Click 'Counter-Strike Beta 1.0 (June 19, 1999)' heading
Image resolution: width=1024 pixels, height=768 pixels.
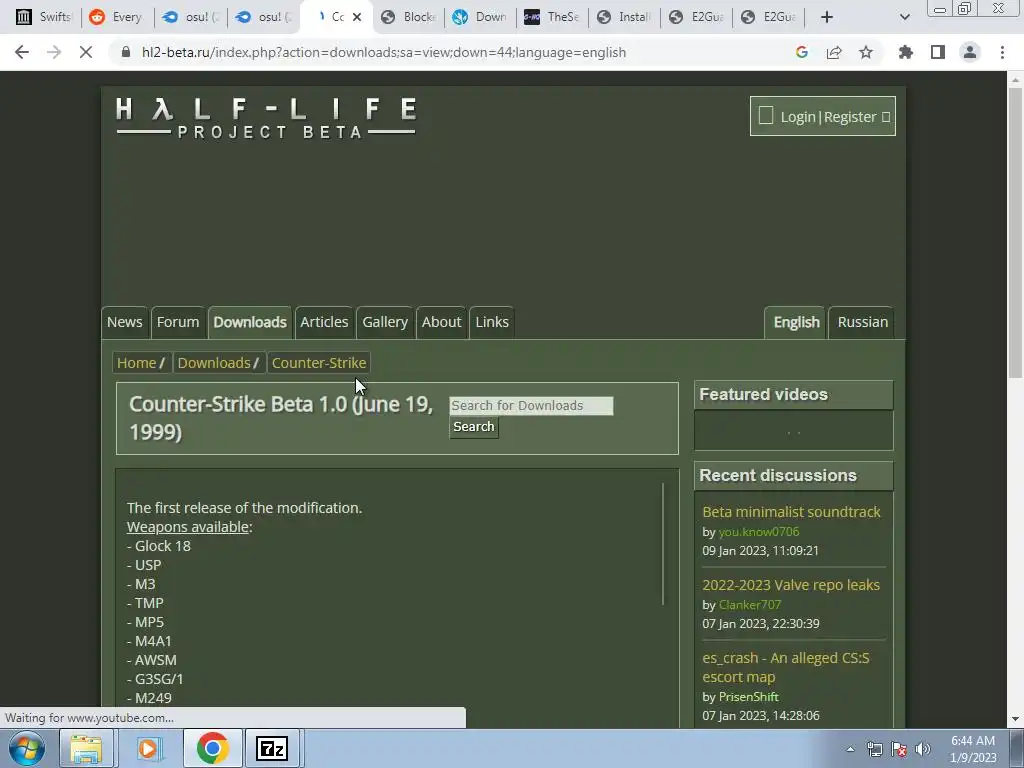[281, 418]
